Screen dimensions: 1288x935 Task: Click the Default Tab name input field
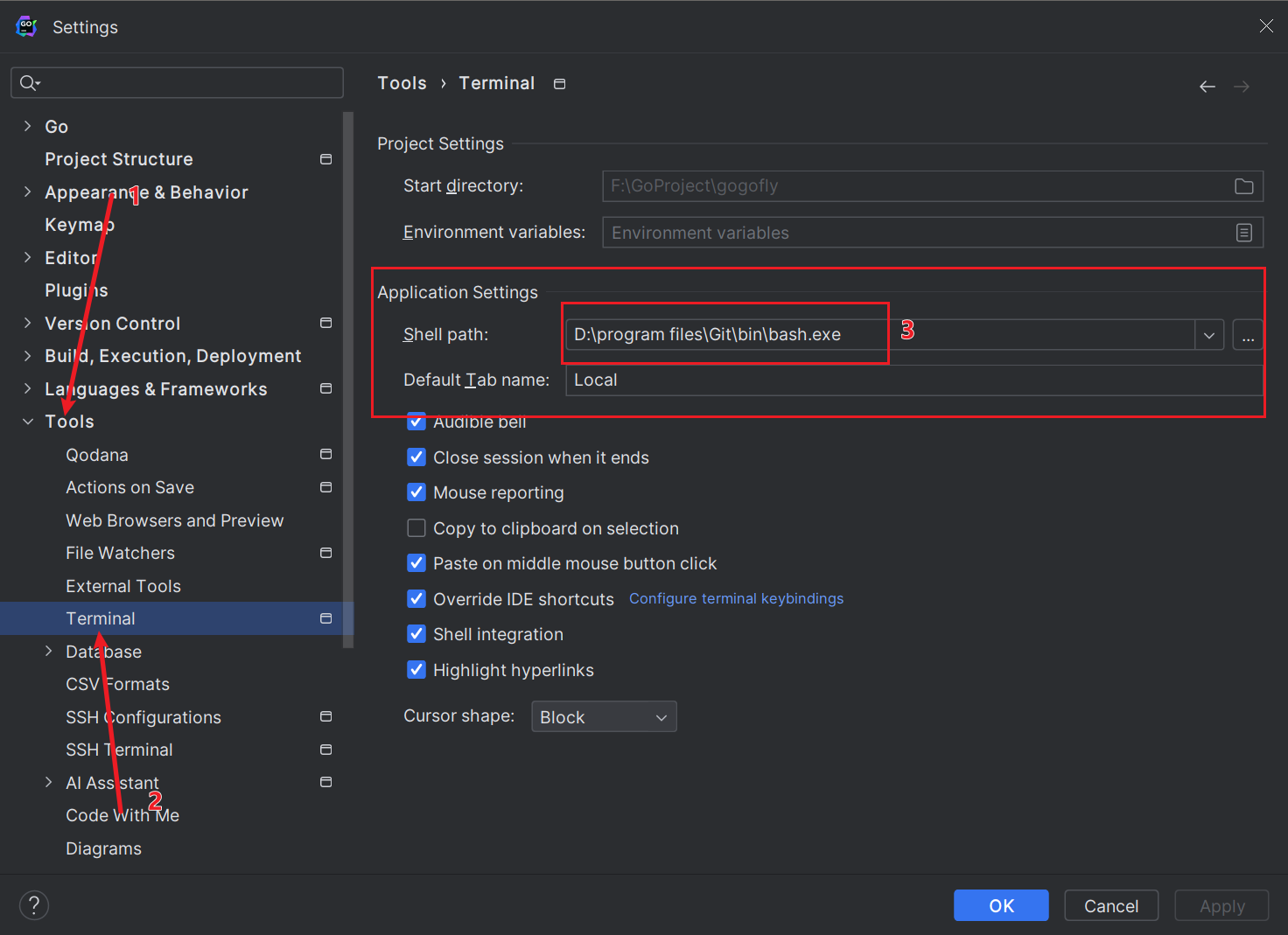[x=910, y=380]
